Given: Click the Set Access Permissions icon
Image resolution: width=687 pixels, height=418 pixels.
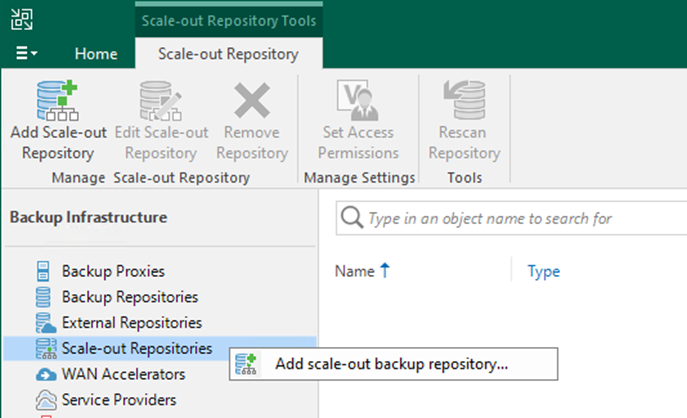Looking at the screenshot, I should click(x=358, y=100).
